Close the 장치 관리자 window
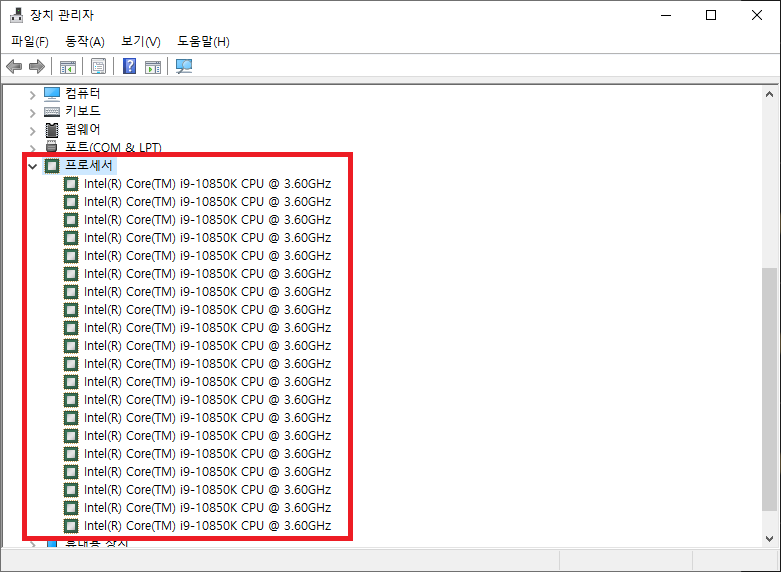 [757, 15]
